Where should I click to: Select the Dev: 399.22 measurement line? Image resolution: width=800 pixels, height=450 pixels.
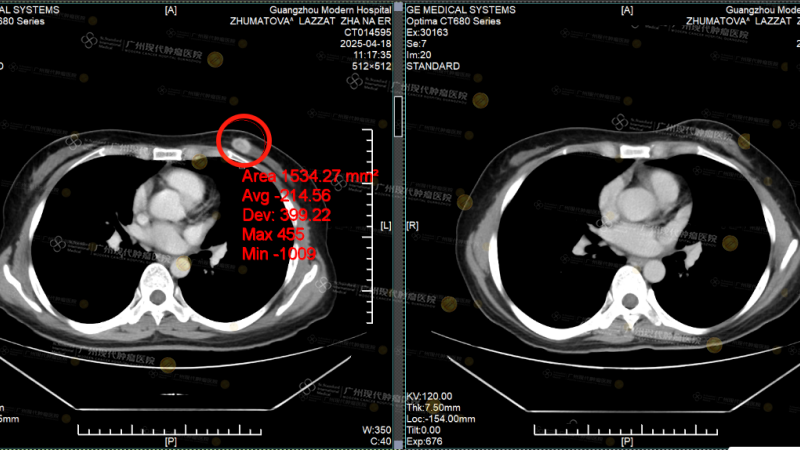[287, 215]
